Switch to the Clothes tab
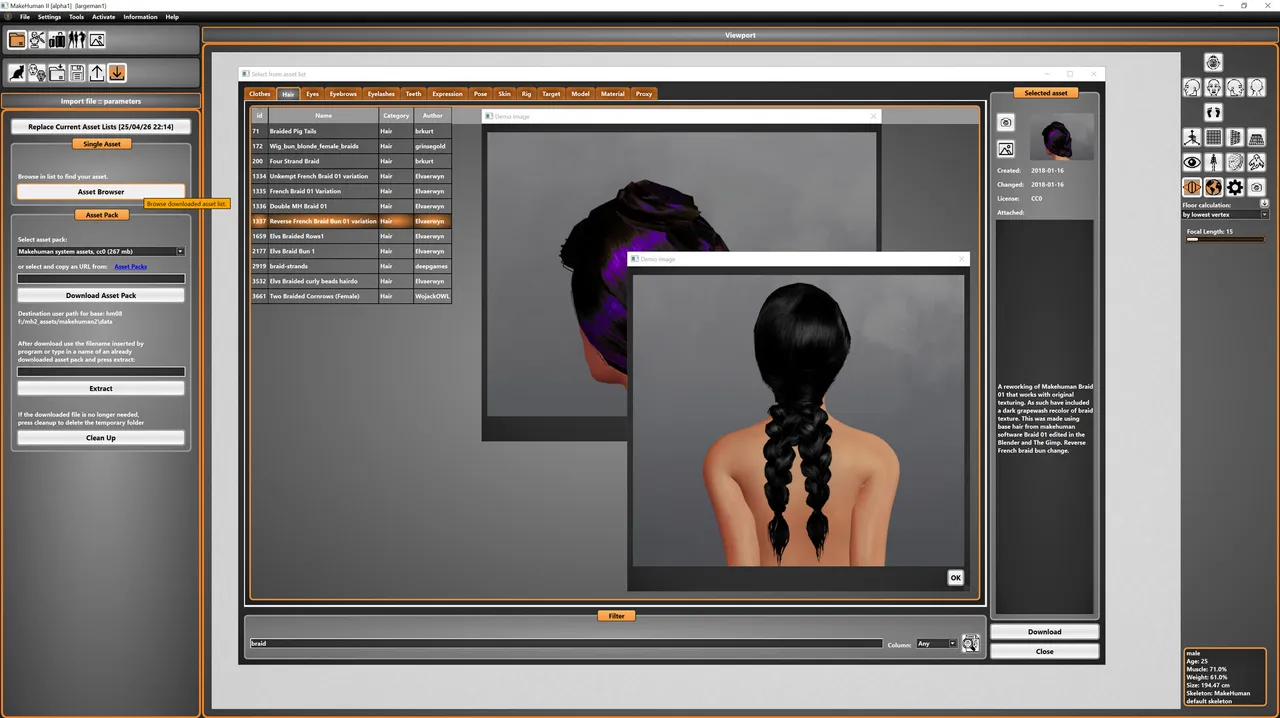This screenshot has height=718, width=1280. (x=260, y=94)
